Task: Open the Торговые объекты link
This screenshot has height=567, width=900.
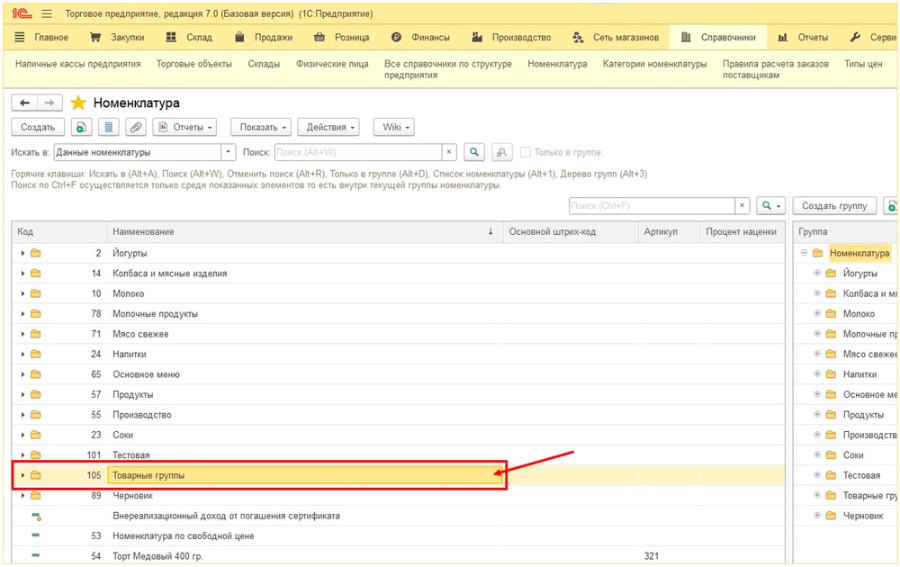Action: [194, 64]
